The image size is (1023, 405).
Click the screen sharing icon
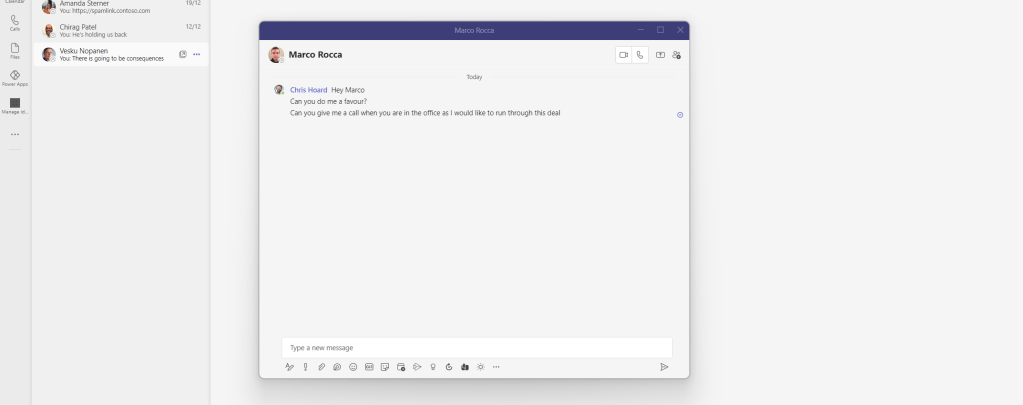point(660,55)
